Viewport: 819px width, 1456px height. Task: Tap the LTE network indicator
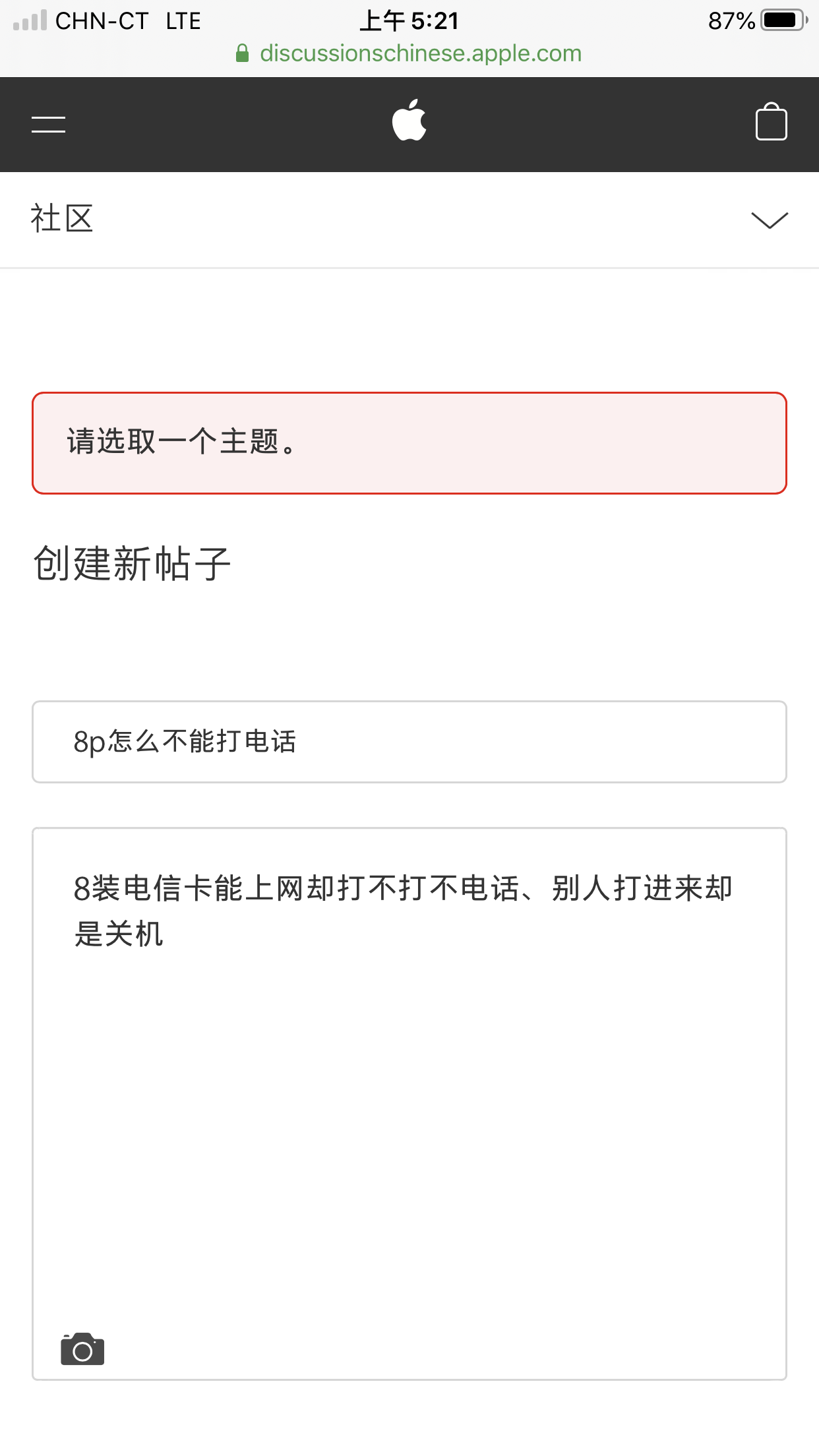(x=183, y=21)
